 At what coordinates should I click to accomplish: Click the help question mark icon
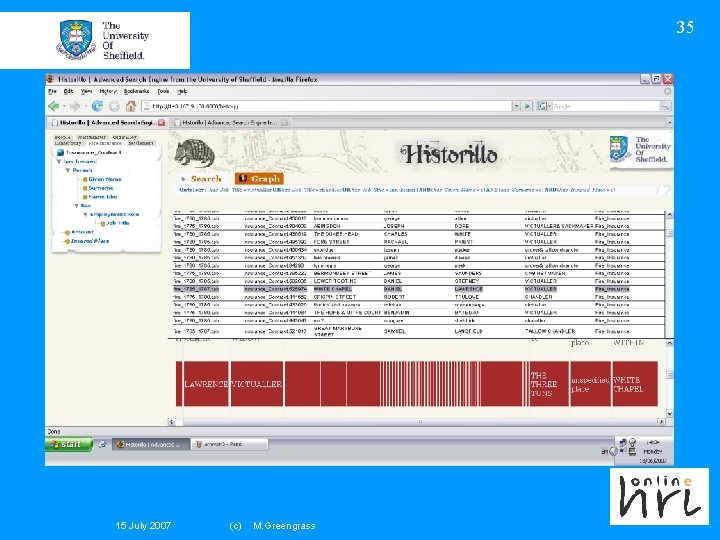point(663,190)
